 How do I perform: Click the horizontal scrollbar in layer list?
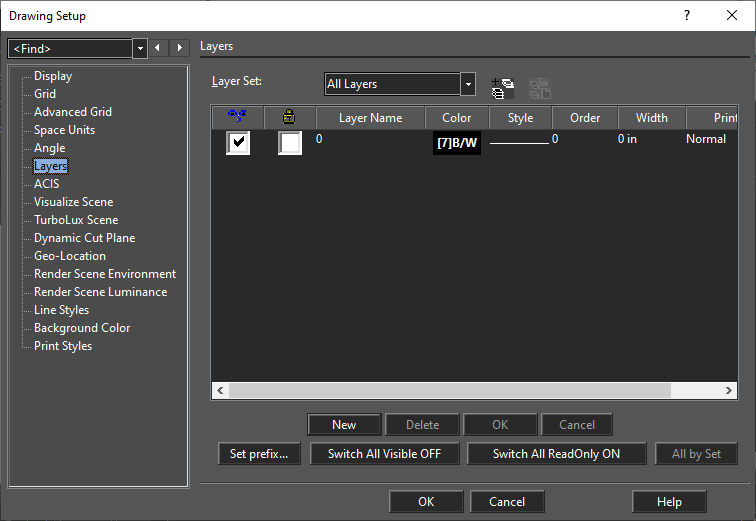pos(450,390)
